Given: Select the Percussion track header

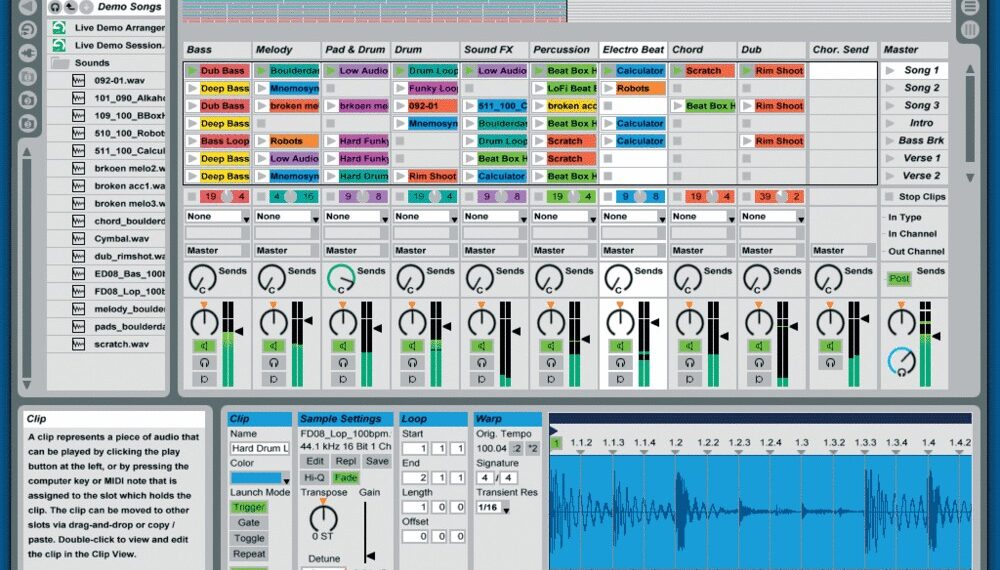Looking at the screenshot, I should 562,49.
